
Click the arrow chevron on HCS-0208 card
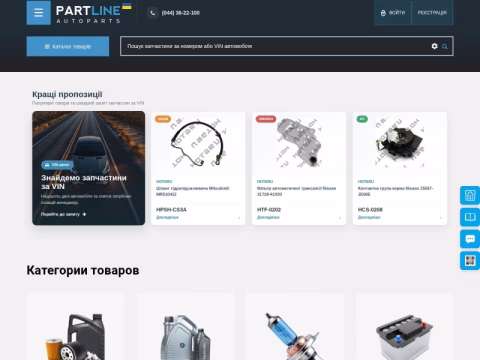[441, 218]
